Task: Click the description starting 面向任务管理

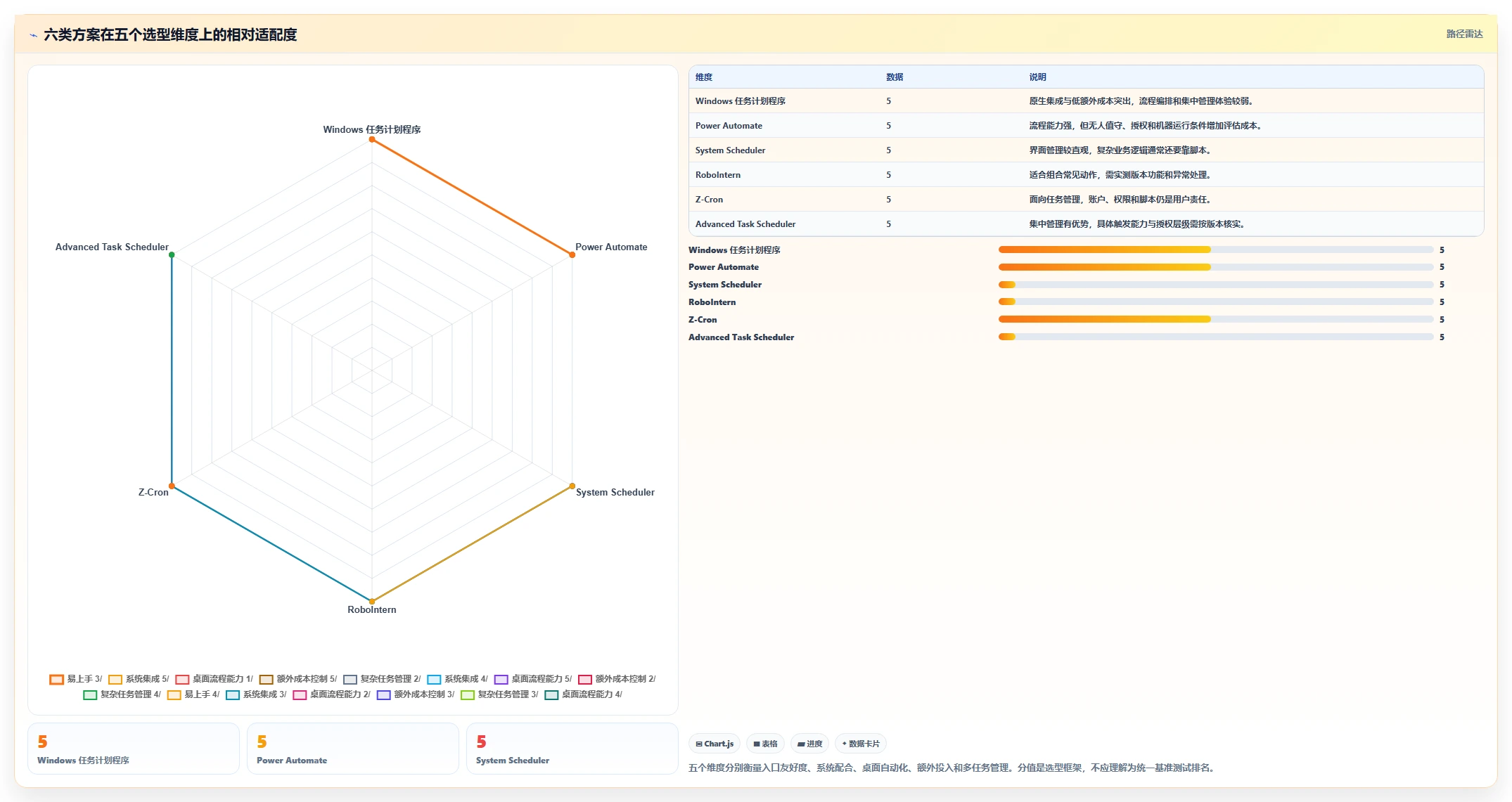Action: point(1120,200)
